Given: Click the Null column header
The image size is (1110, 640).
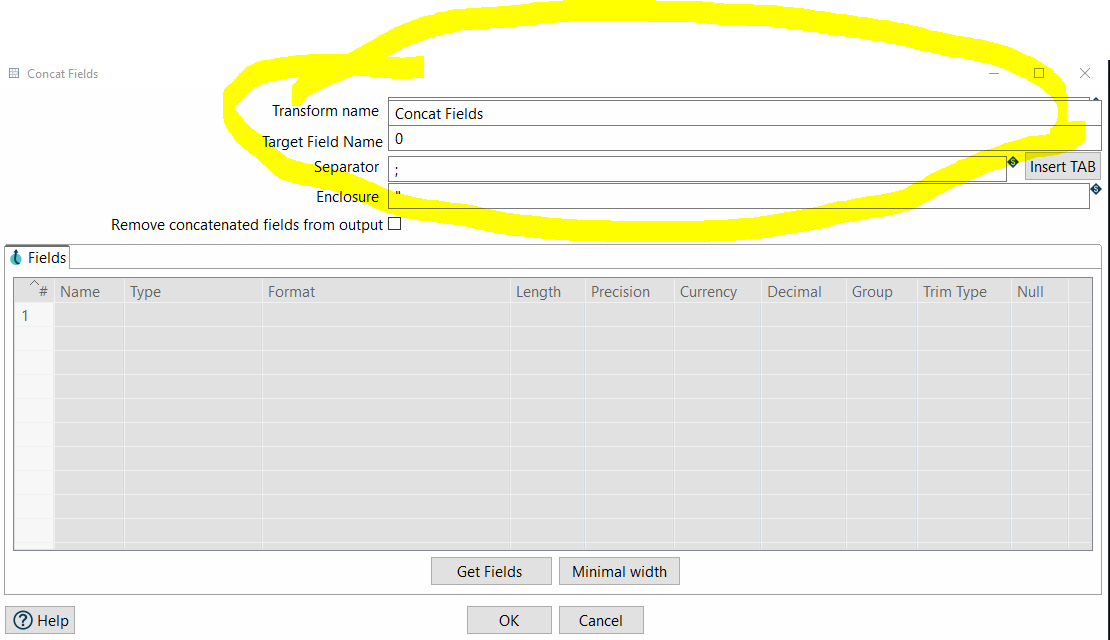Looking at the screenshot, I should (1039, 291).
